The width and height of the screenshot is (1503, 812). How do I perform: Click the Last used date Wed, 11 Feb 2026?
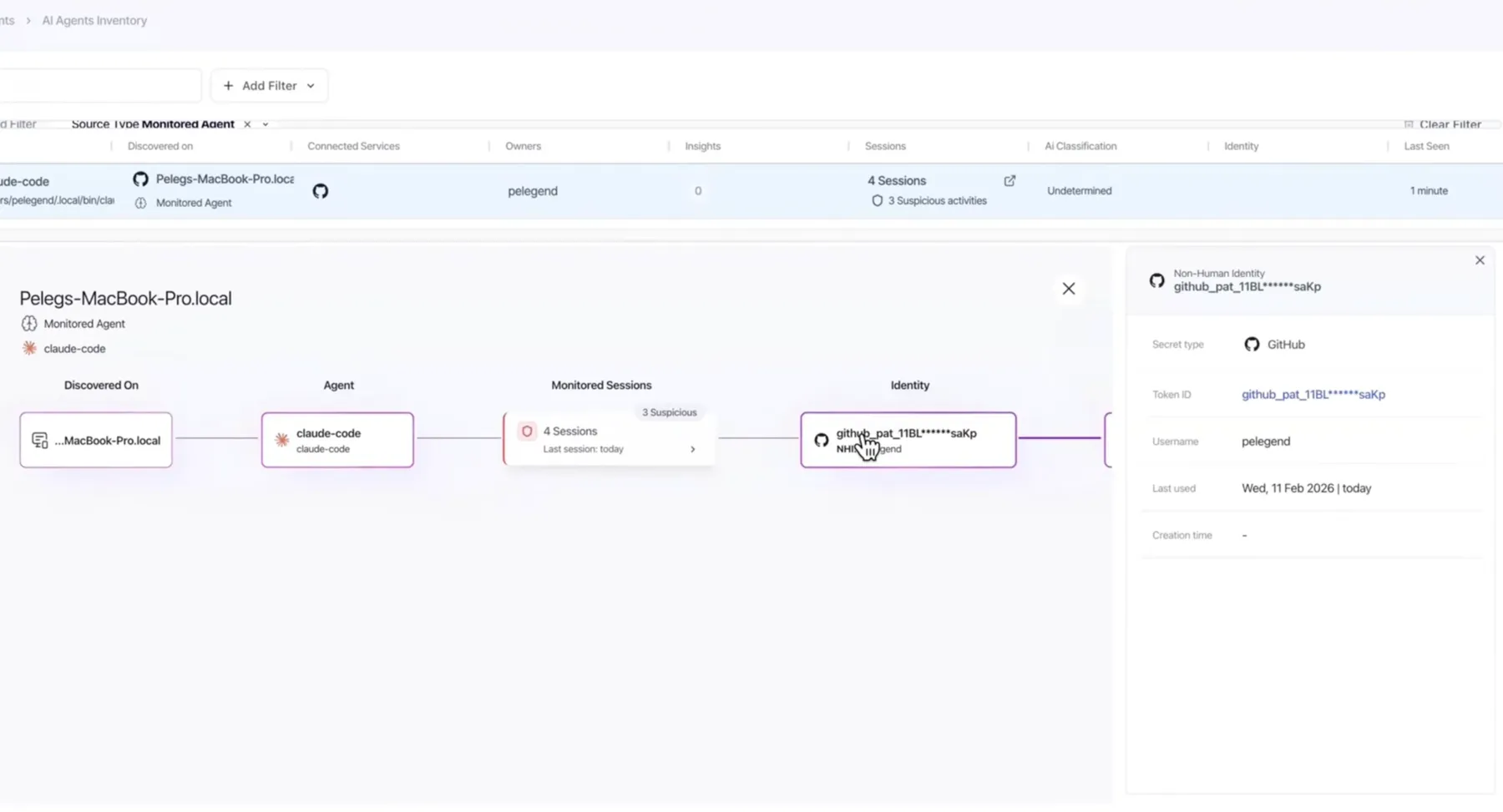pyautogui.click(x=1307, y=488)
